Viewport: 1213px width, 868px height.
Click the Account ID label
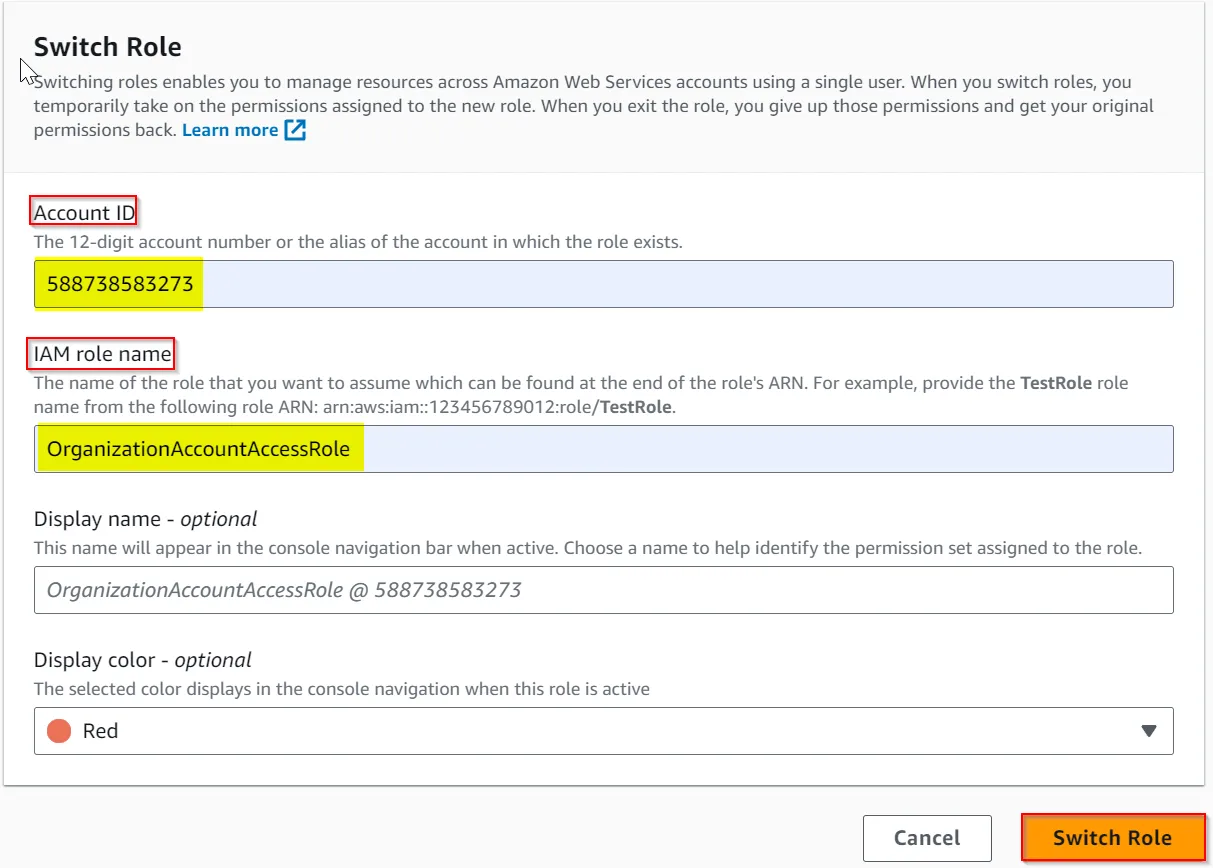coord(85,212)
